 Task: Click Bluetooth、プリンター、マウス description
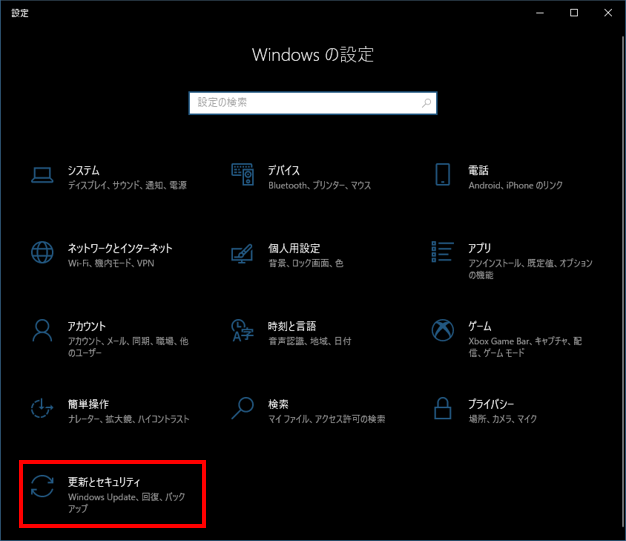coord(320,185)
